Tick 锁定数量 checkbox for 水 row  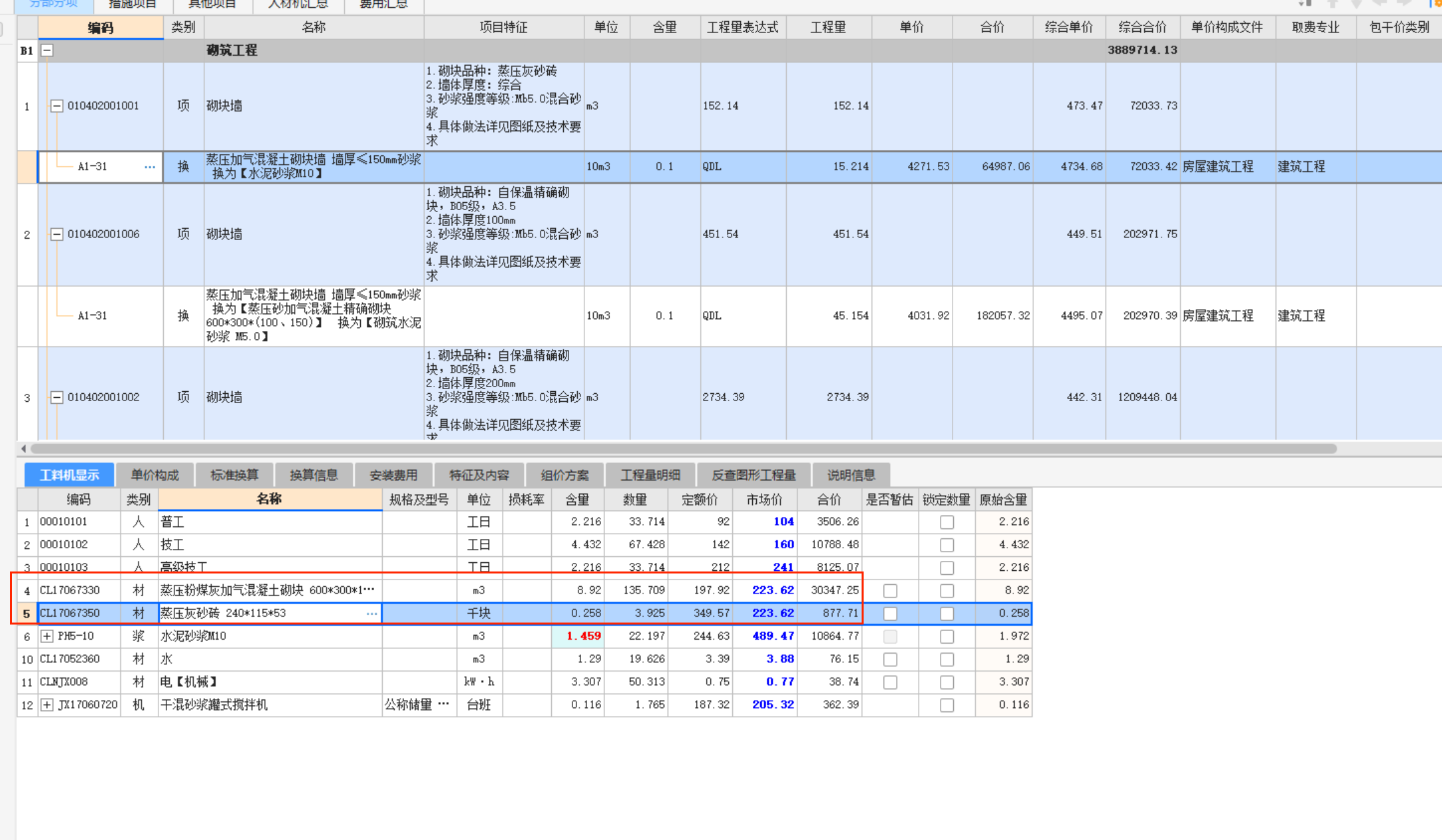pos(947,660)
